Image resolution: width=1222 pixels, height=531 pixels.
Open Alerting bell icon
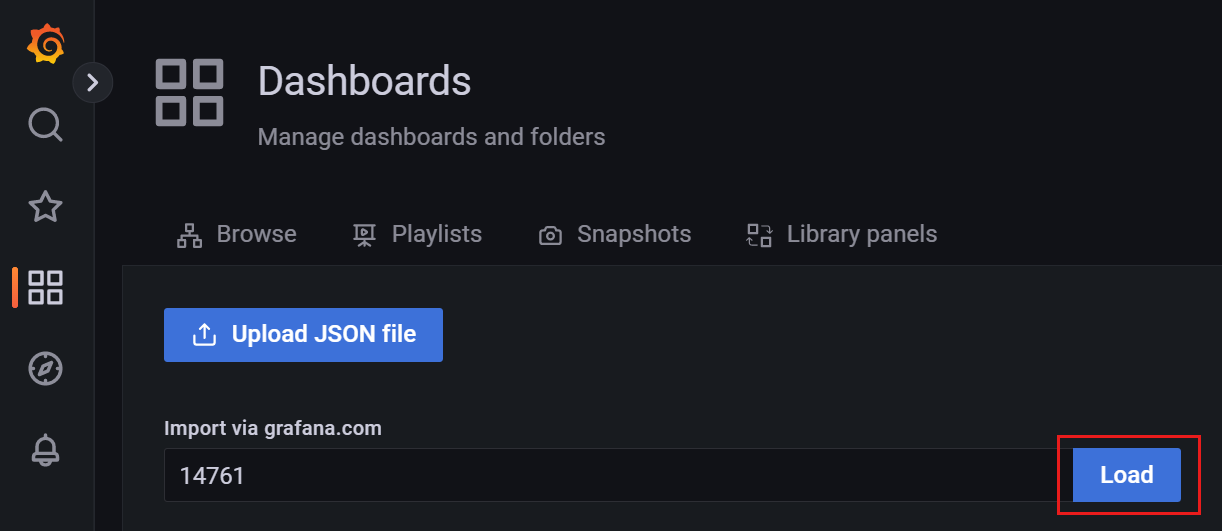pos(46,450)
